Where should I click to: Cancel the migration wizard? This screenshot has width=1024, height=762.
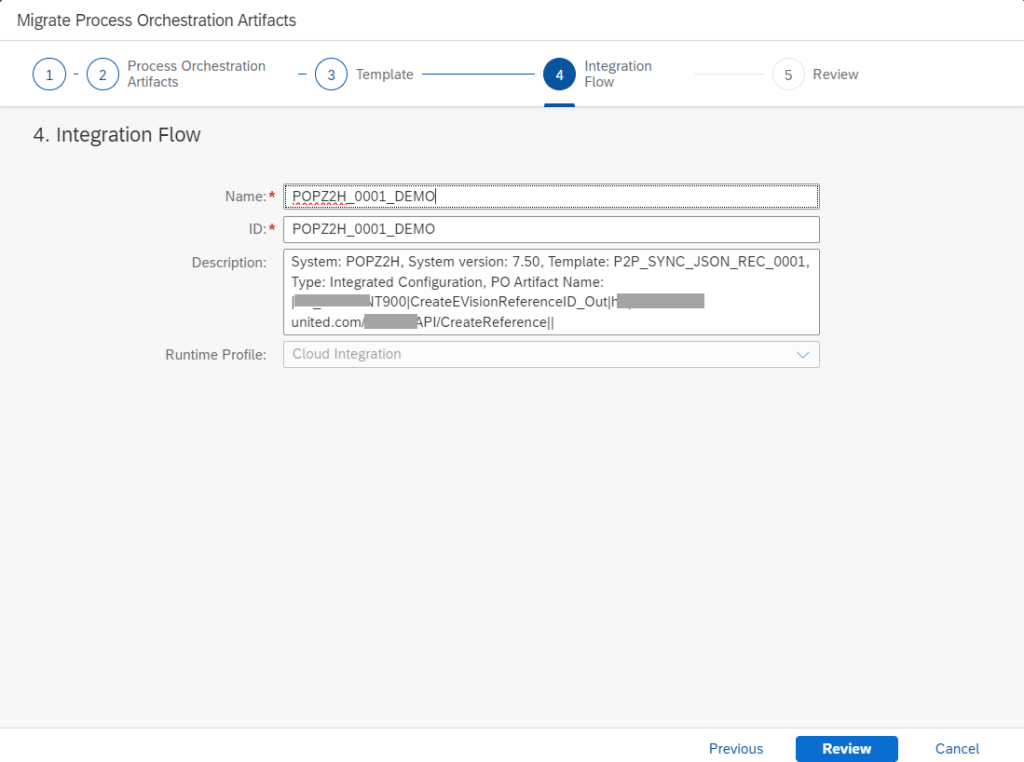(956, 749)
